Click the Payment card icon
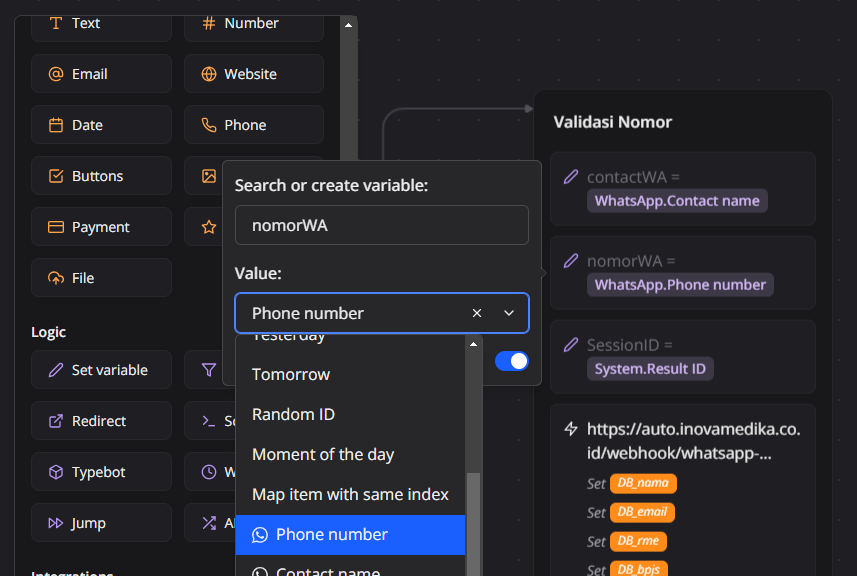 (56, 227)
